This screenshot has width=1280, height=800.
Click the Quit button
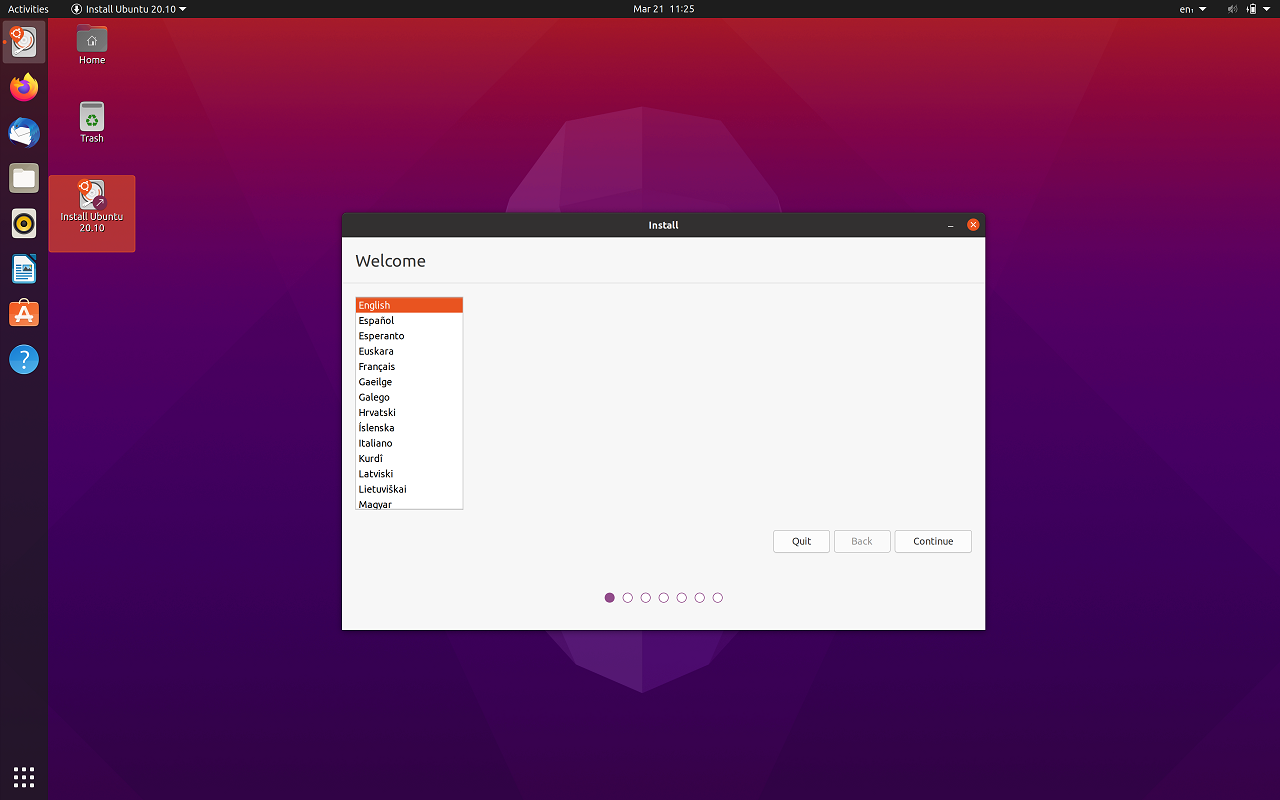[801, 541]
